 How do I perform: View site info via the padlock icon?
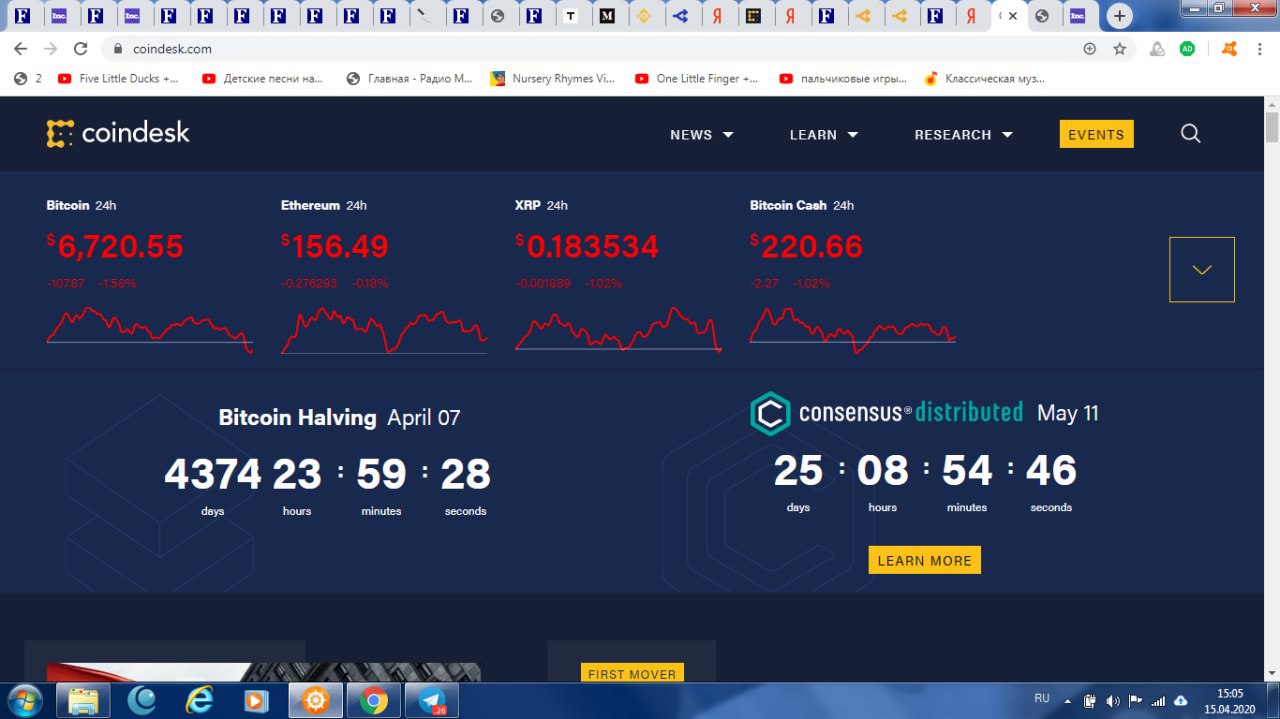pyautogui.click(x=118, y=48)
